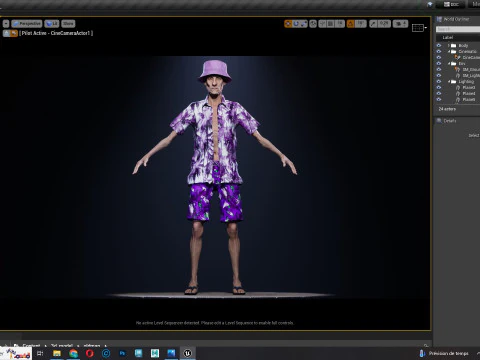Select the World Outliner panel tab
The image size is (480, 360).
453,19
